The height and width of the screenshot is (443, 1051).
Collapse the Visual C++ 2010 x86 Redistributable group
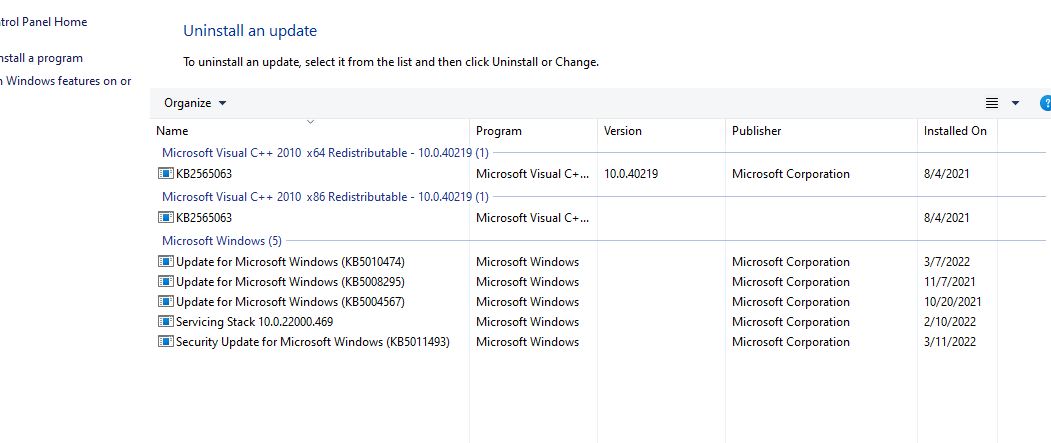[325, 197]
